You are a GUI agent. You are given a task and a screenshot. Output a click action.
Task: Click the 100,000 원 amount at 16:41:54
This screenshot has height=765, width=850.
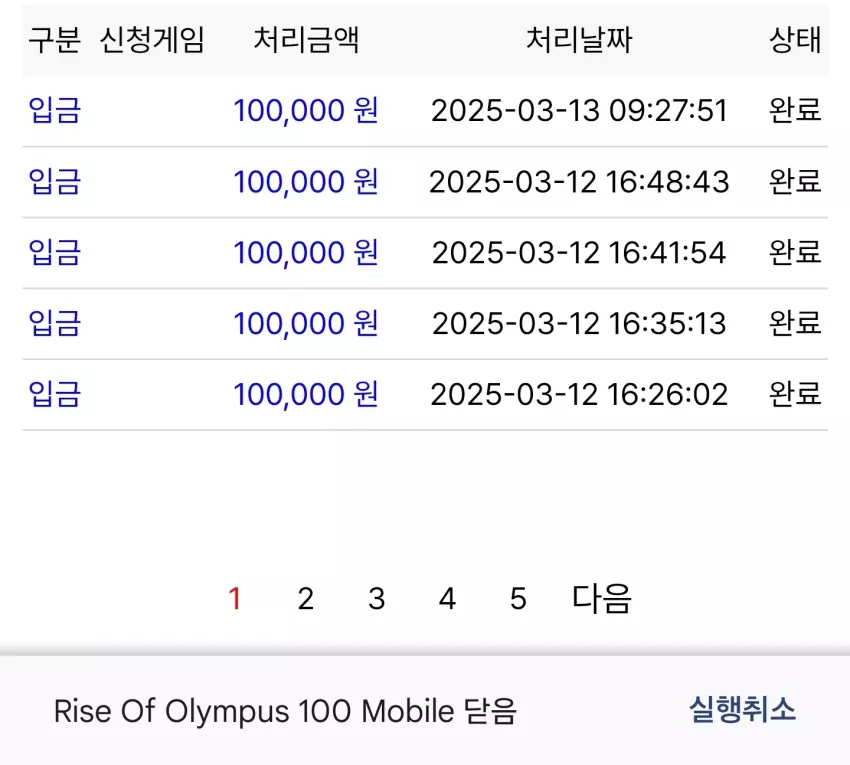coord(306,253)
